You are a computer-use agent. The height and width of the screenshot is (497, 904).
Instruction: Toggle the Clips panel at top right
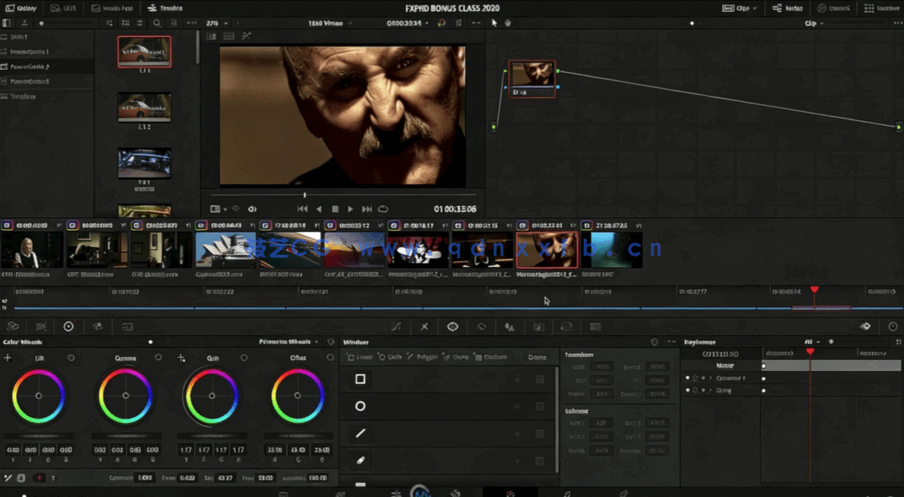point(740,8)
